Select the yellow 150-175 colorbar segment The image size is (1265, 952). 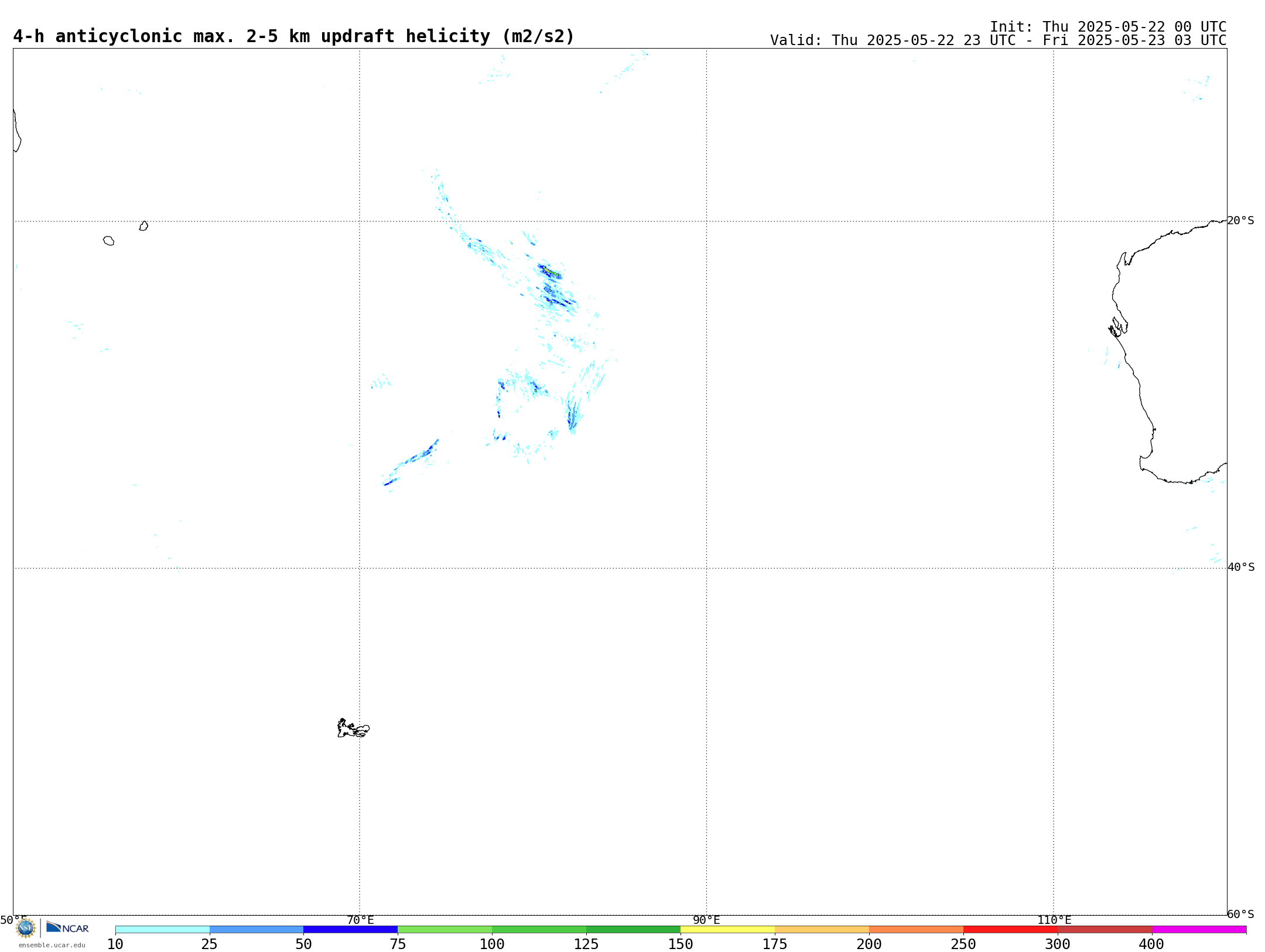point(727,929)
